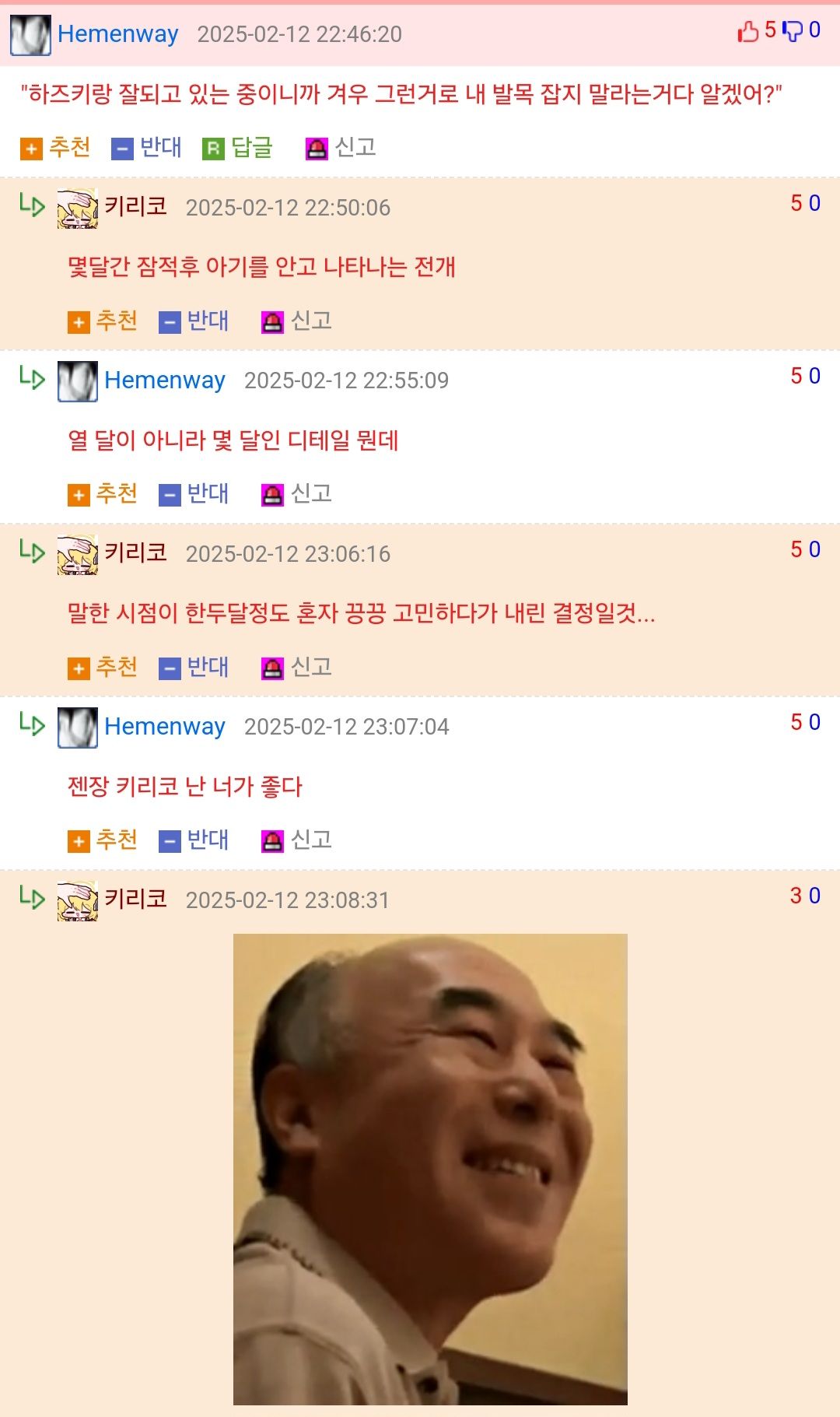
Task: Click the Hemenway name on the 22:55:09 reply
Action: click(x=165, y=380)
